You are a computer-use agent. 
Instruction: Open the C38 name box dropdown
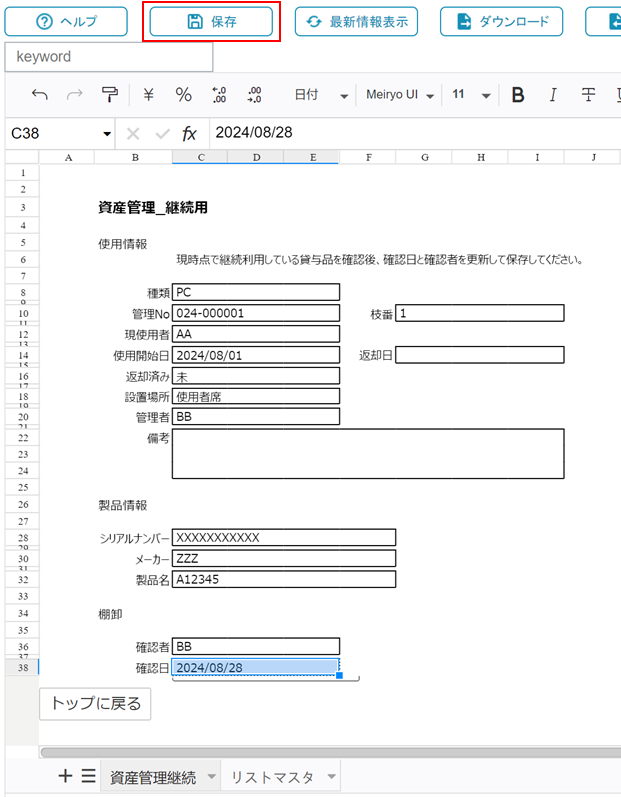coord(107,134)
